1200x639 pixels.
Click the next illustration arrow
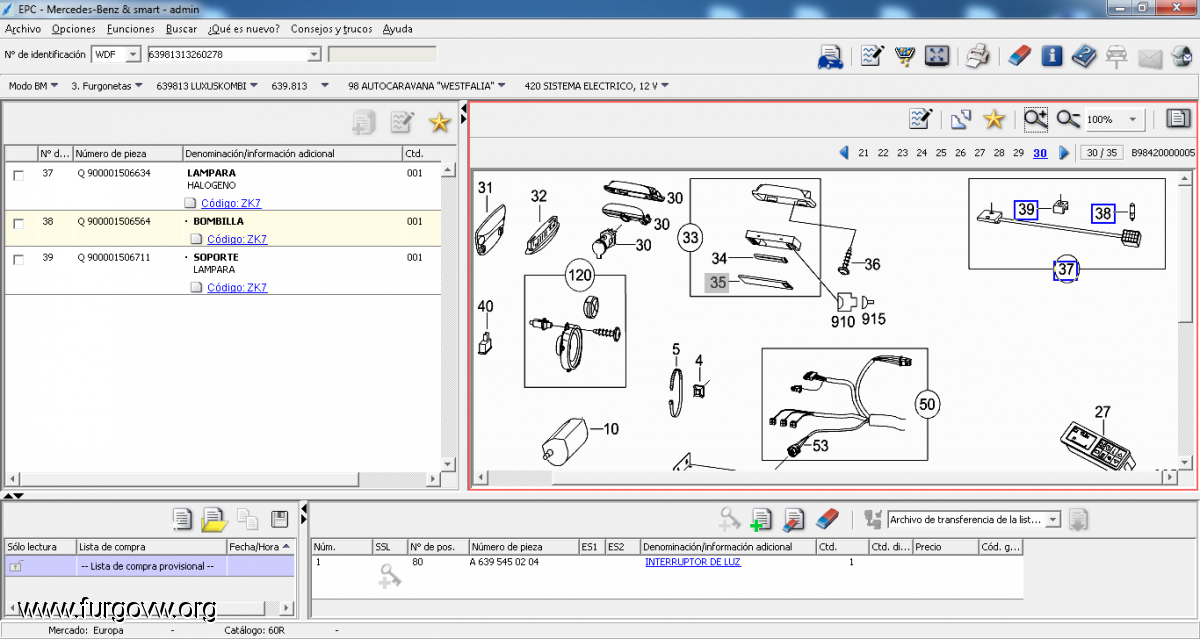point(1064,153)
